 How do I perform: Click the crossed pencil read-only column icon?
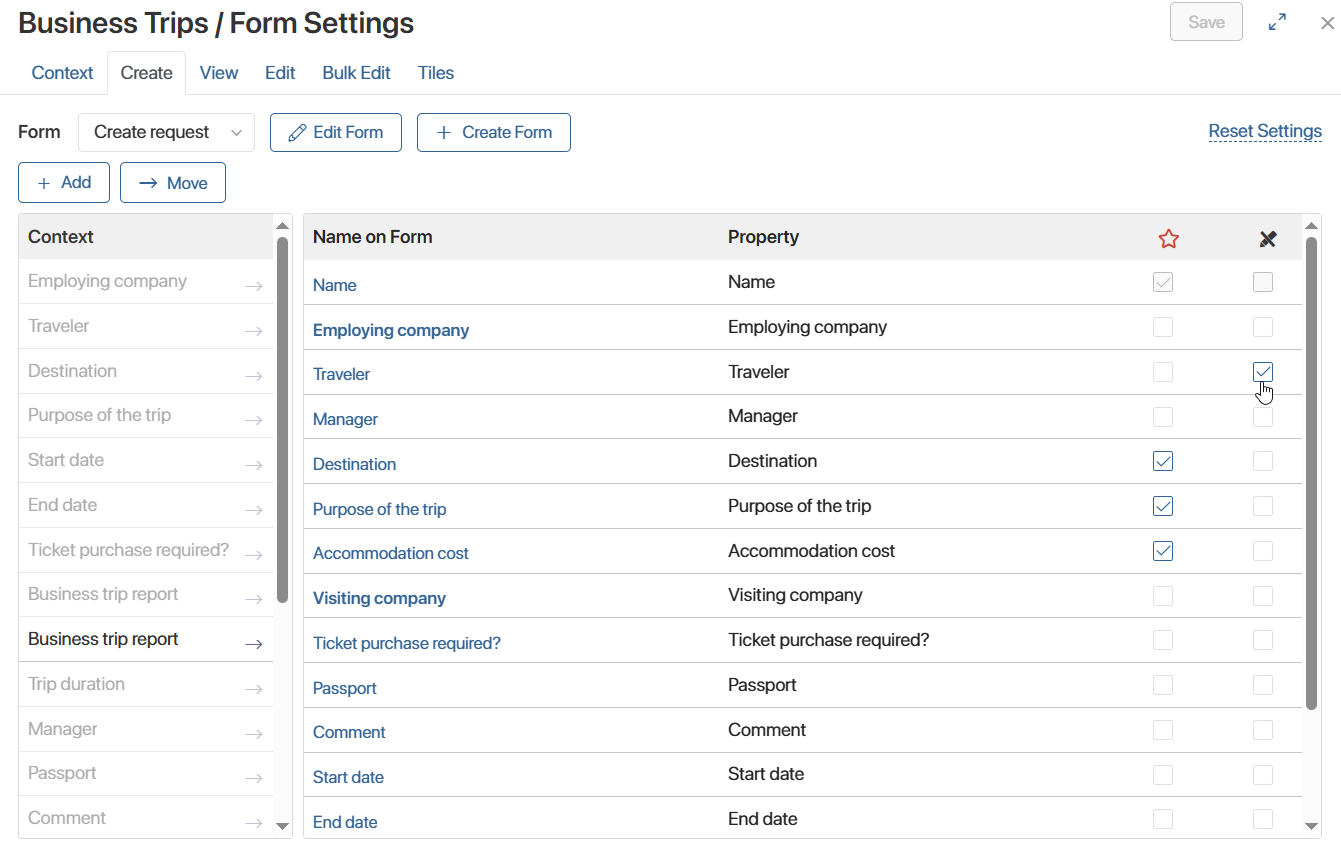1268,239
